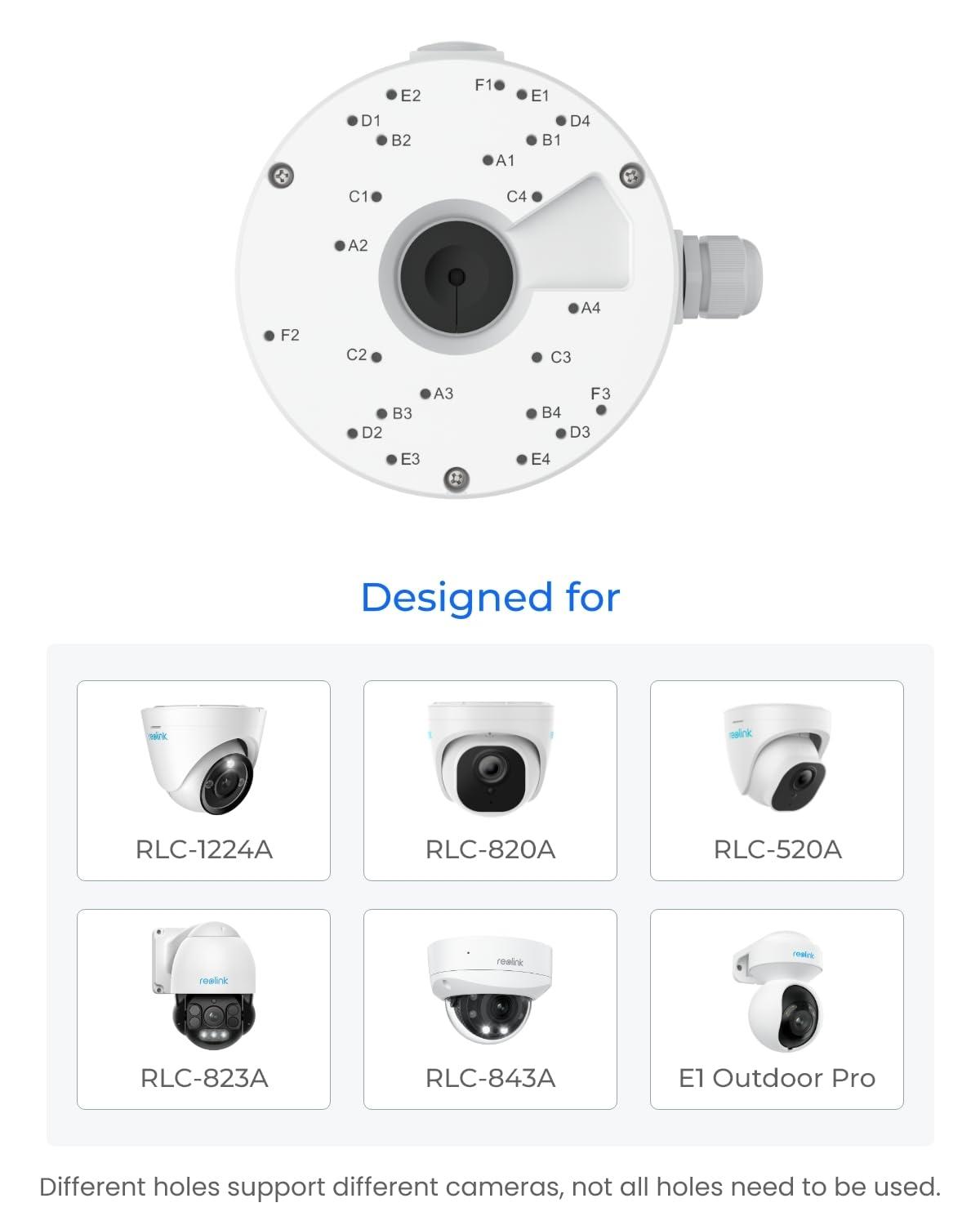Viewport: 980px width, 1225px height.
Task: Click mounting hole C3 on the plate
Action: pyautogui.click(x=537, y=358)
